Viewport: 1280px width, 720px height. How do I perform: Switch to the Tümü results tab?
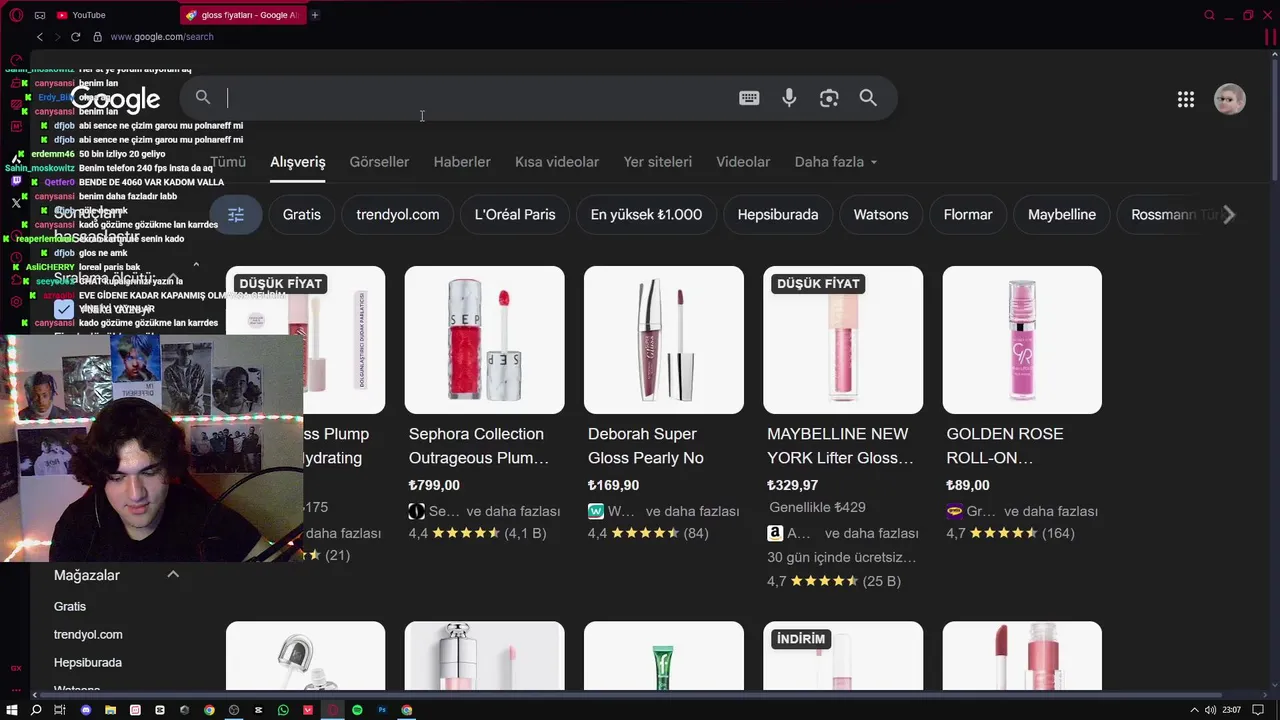tap(228, 162)
